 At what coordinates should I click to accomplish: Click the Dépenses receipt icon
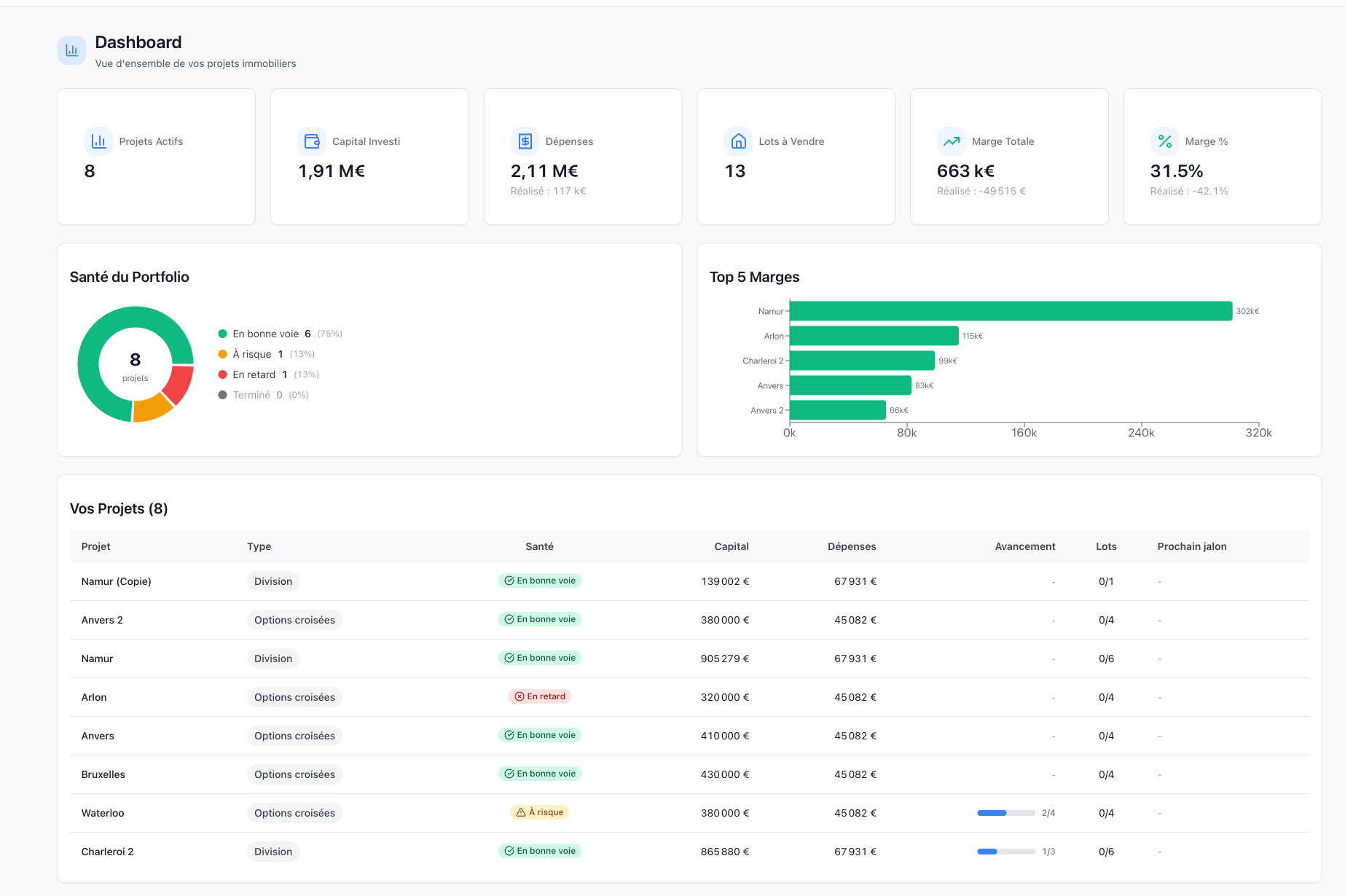click(x=525, y=141)
